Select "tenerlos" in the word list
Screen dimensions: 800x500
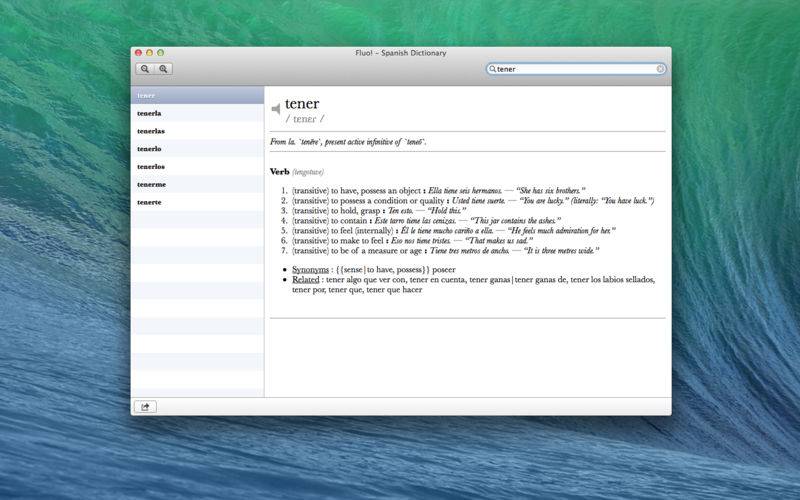[x=197, y=167]
